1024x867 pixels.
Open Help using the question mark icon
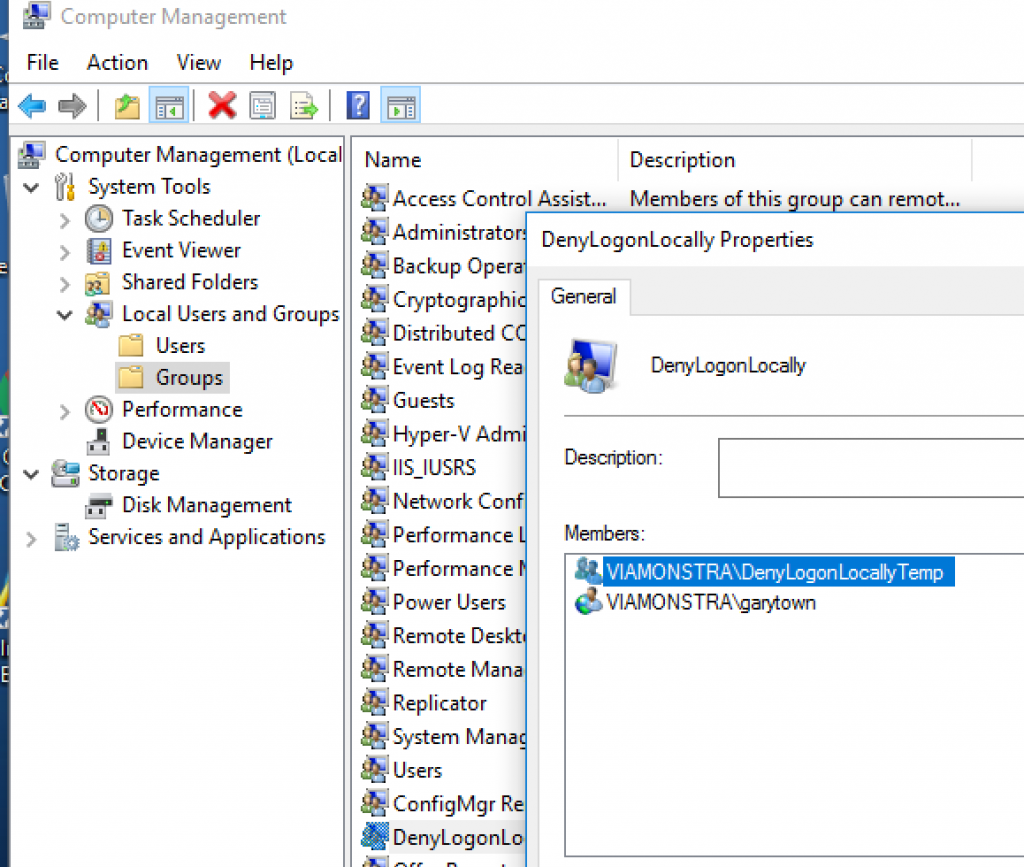point(357,105)
